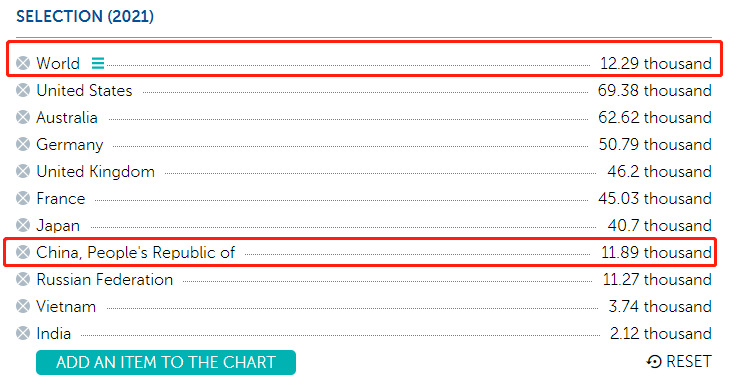Reset the chart selection

click(679, 361)
